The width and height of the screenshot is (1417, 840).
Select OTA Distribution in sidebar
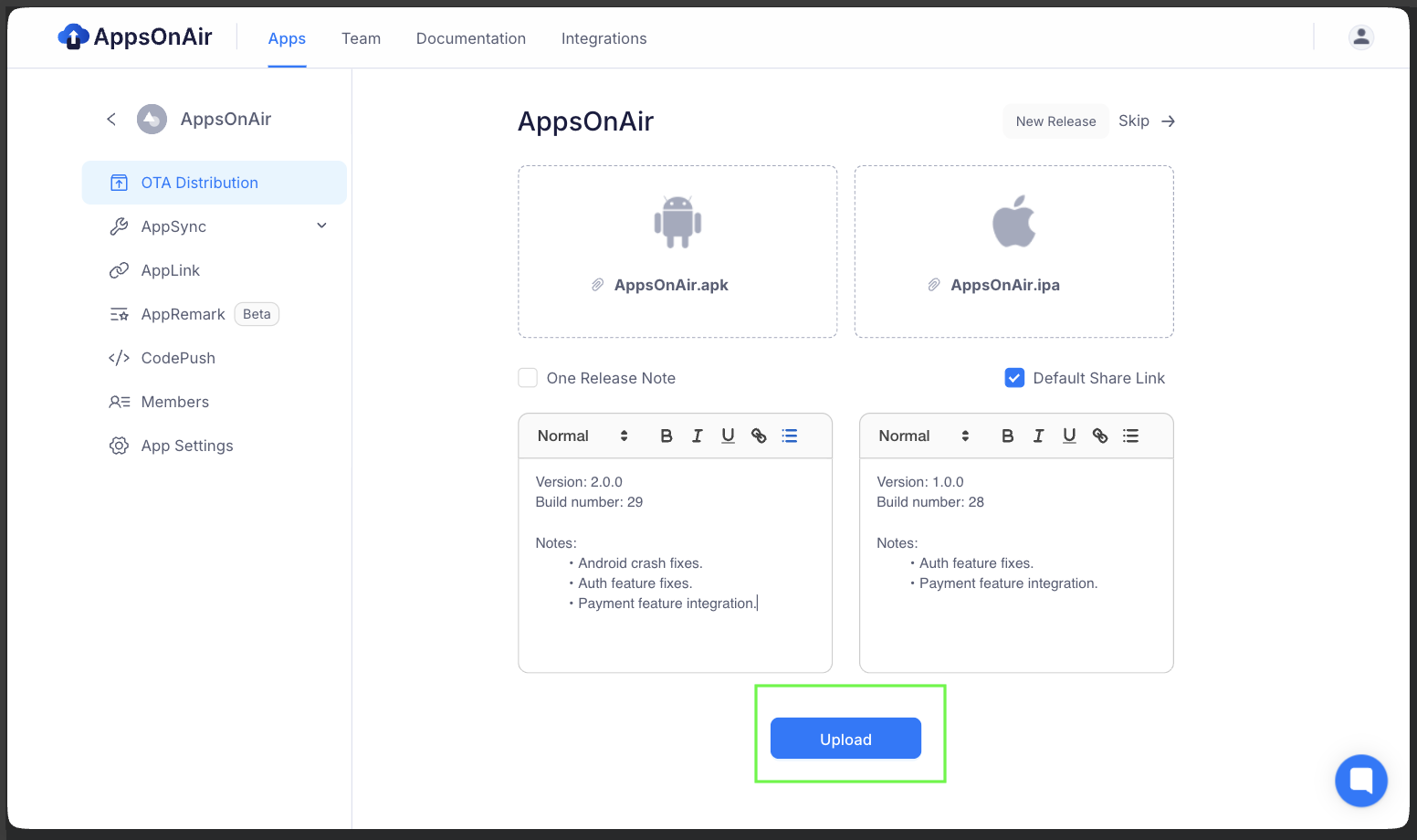click(x=215, y=183)
